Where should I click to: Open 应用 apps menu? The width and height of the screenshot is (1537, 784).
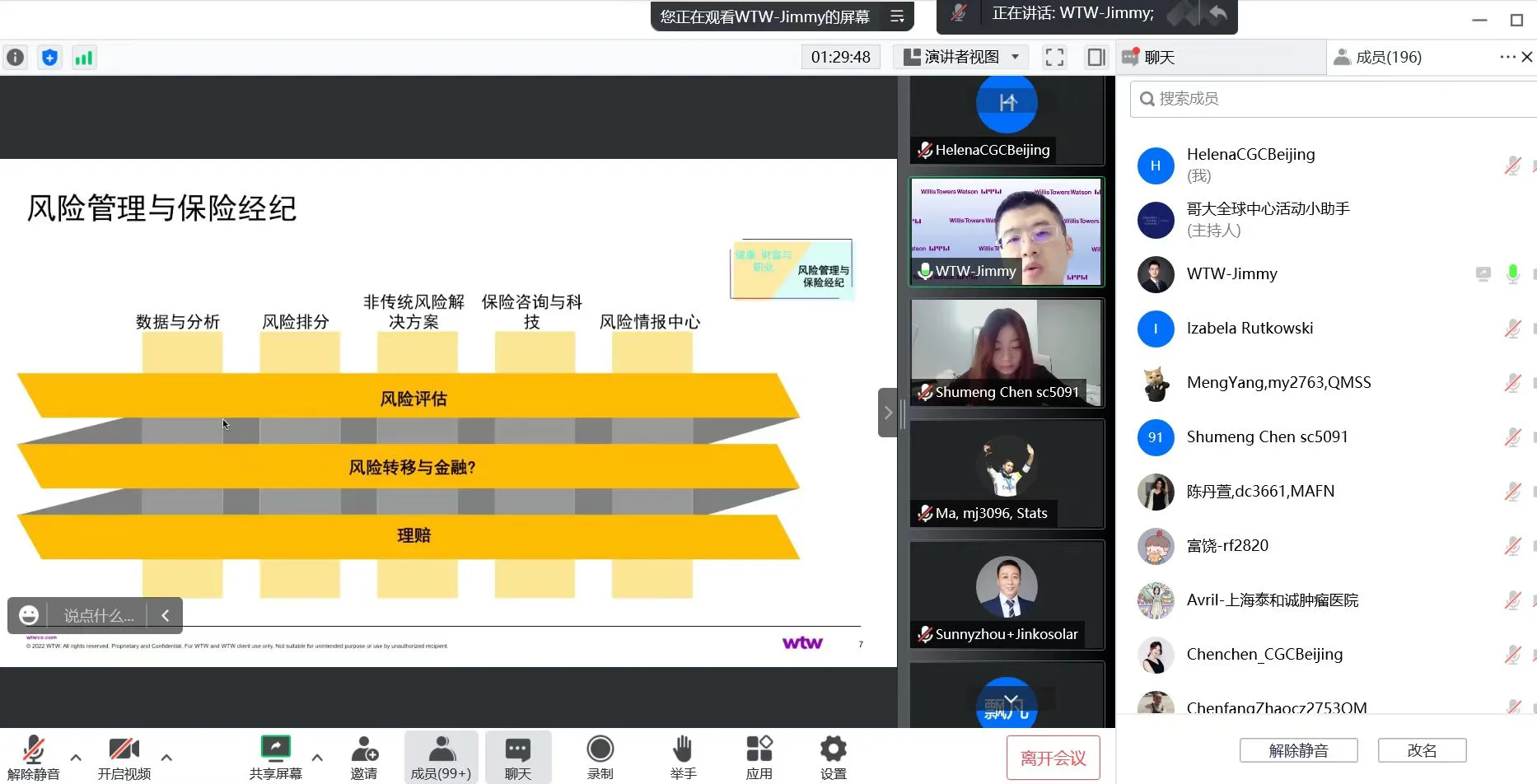tap(759, 757)
